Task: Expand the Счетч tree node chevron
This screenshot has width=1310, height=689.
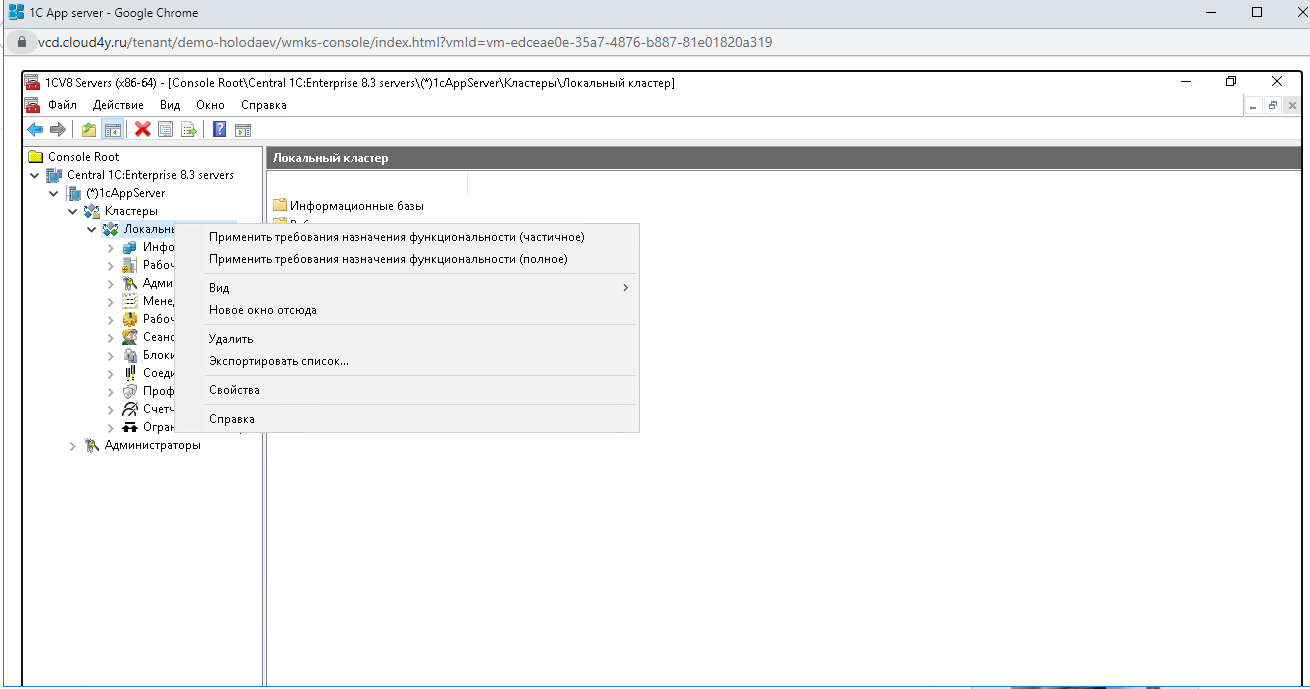Action: (111, 409)
